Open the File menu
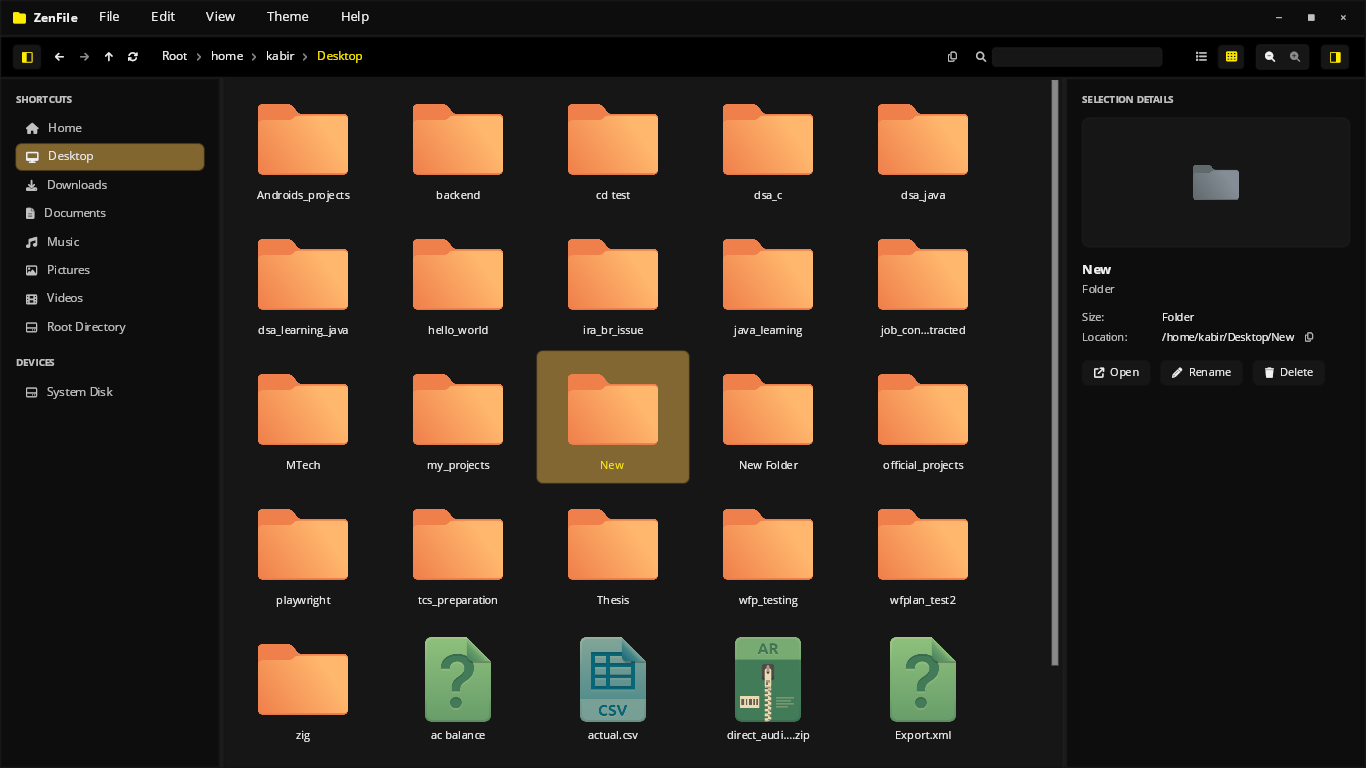The image size is (1366, 768). (x=109, y=16)
